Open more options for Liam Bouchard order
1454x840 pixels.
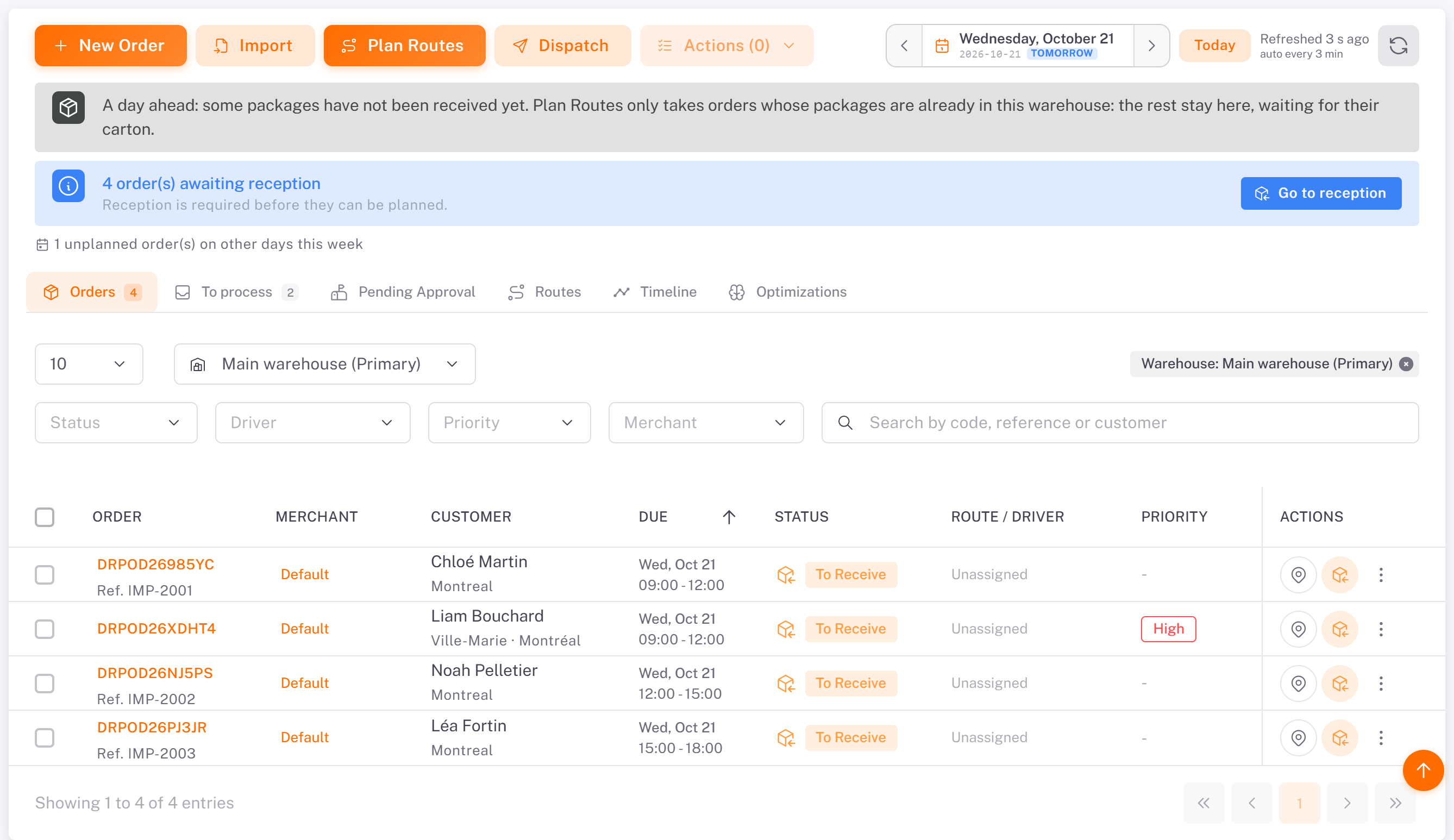click(1381, 629)
